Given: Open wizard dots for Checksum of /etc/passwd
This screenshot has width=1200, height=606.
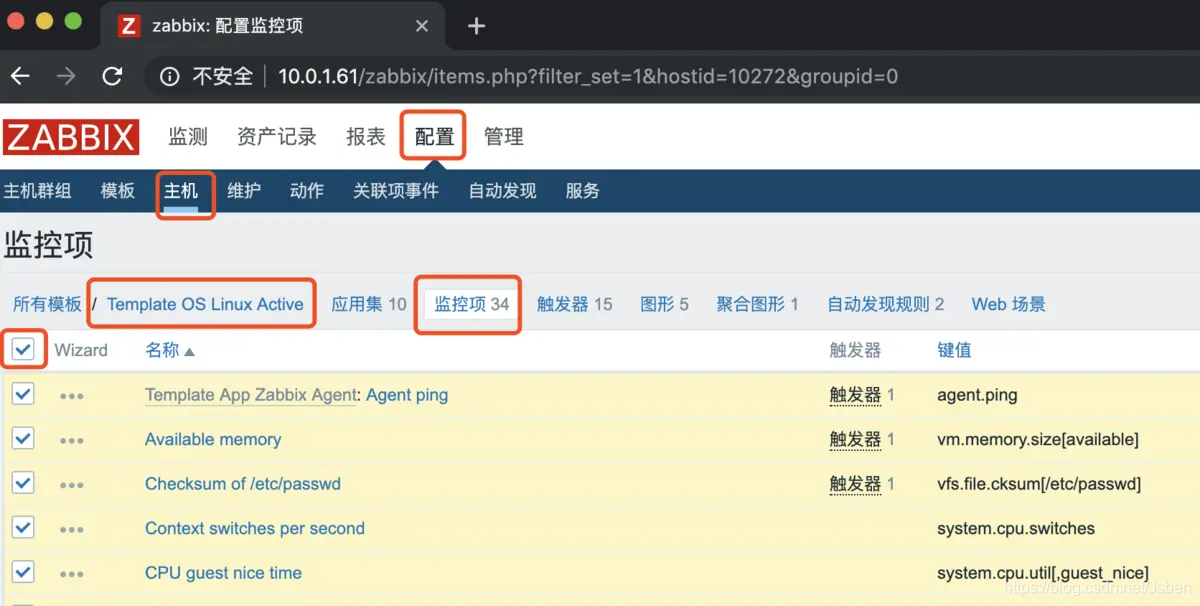Looking at the screenshot, I should 71,485.
